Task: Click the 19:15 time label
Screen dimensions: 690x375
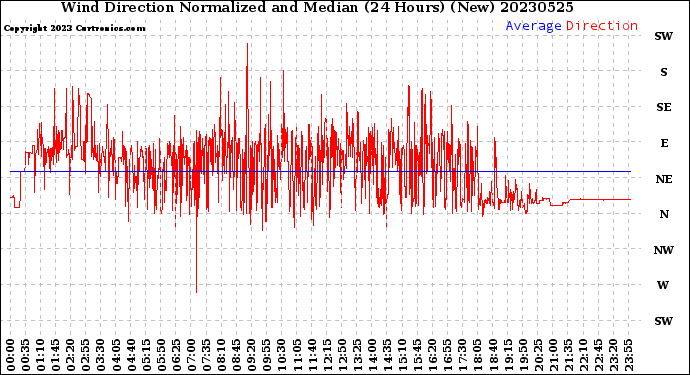Action: click(507, 355)
